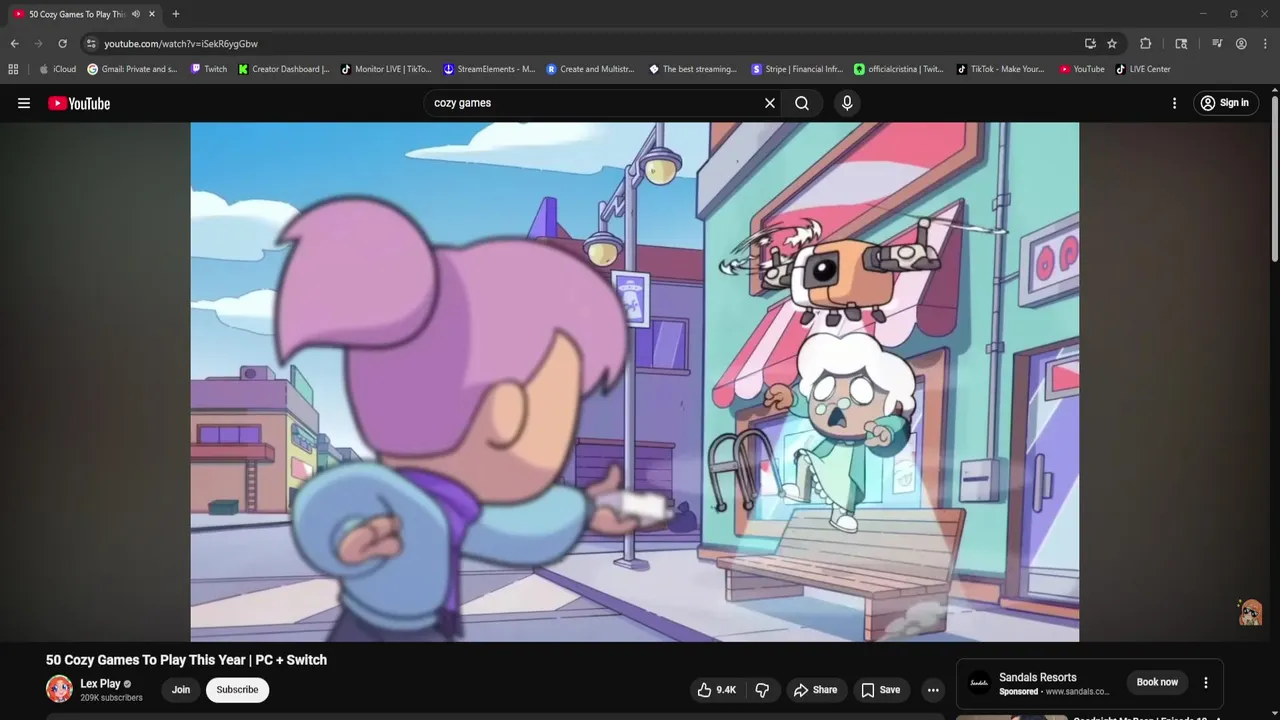Click the page vertical scrollbar

tap(1275, 179)
